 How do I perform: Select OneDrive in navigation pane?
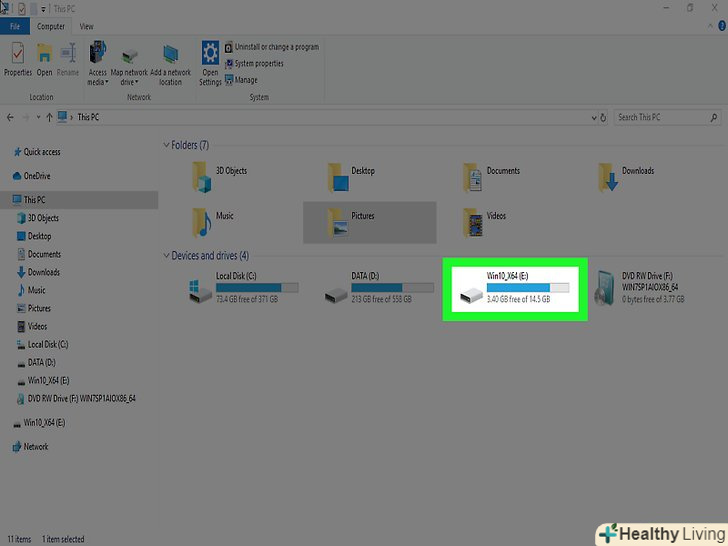[x=32, y=176]
